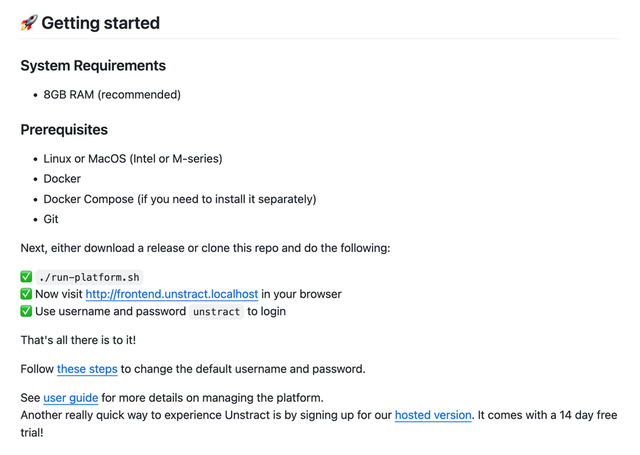
Task: Click the green checkmark before ./run-platform.sh
Action: coord(26,277)
